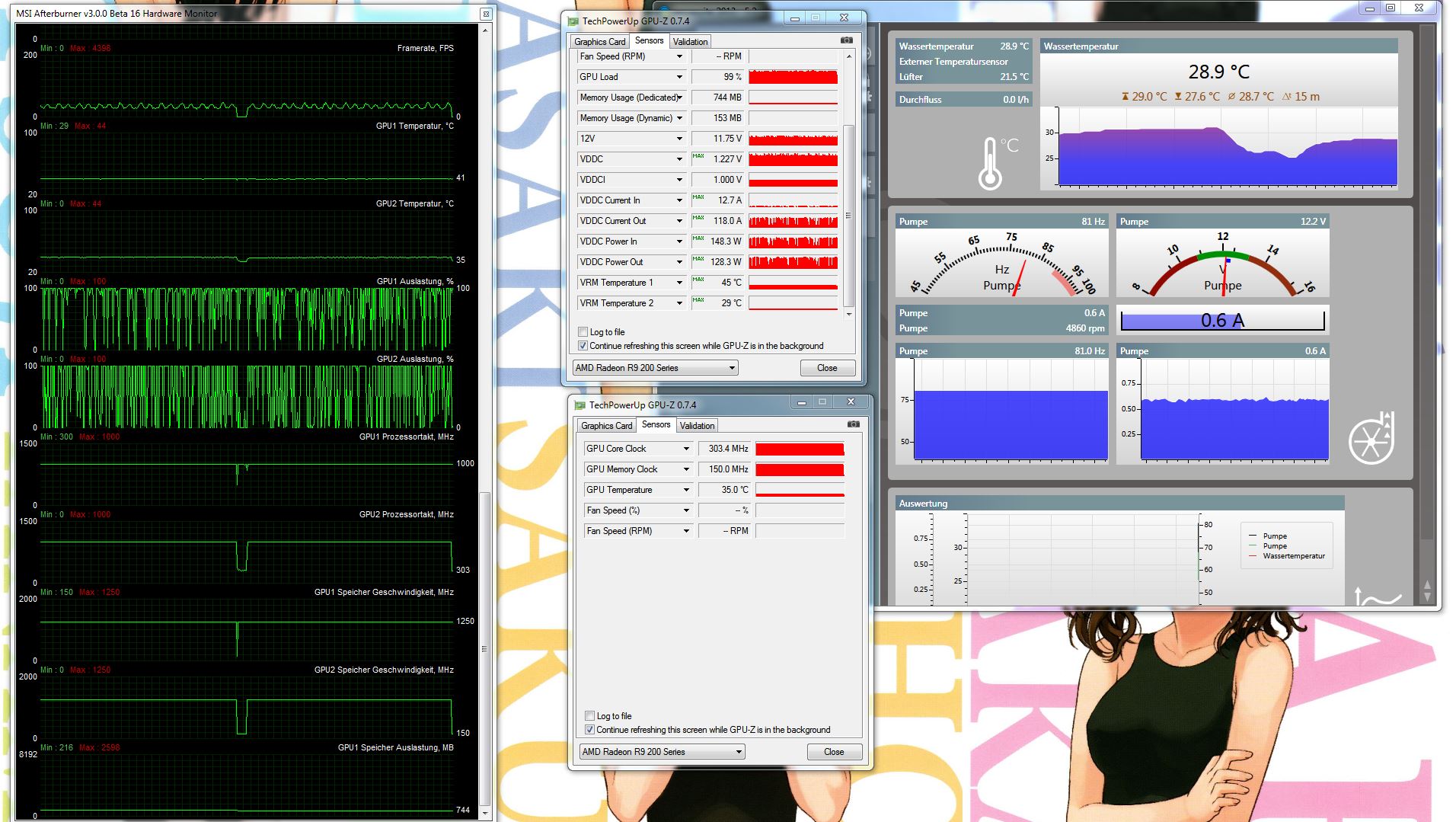Image resolution: width=1456 pixels, height=822 pixels.
Task: Open the Memory Usage (Dedicated) dropdown
Action: [x=679, y=98]
